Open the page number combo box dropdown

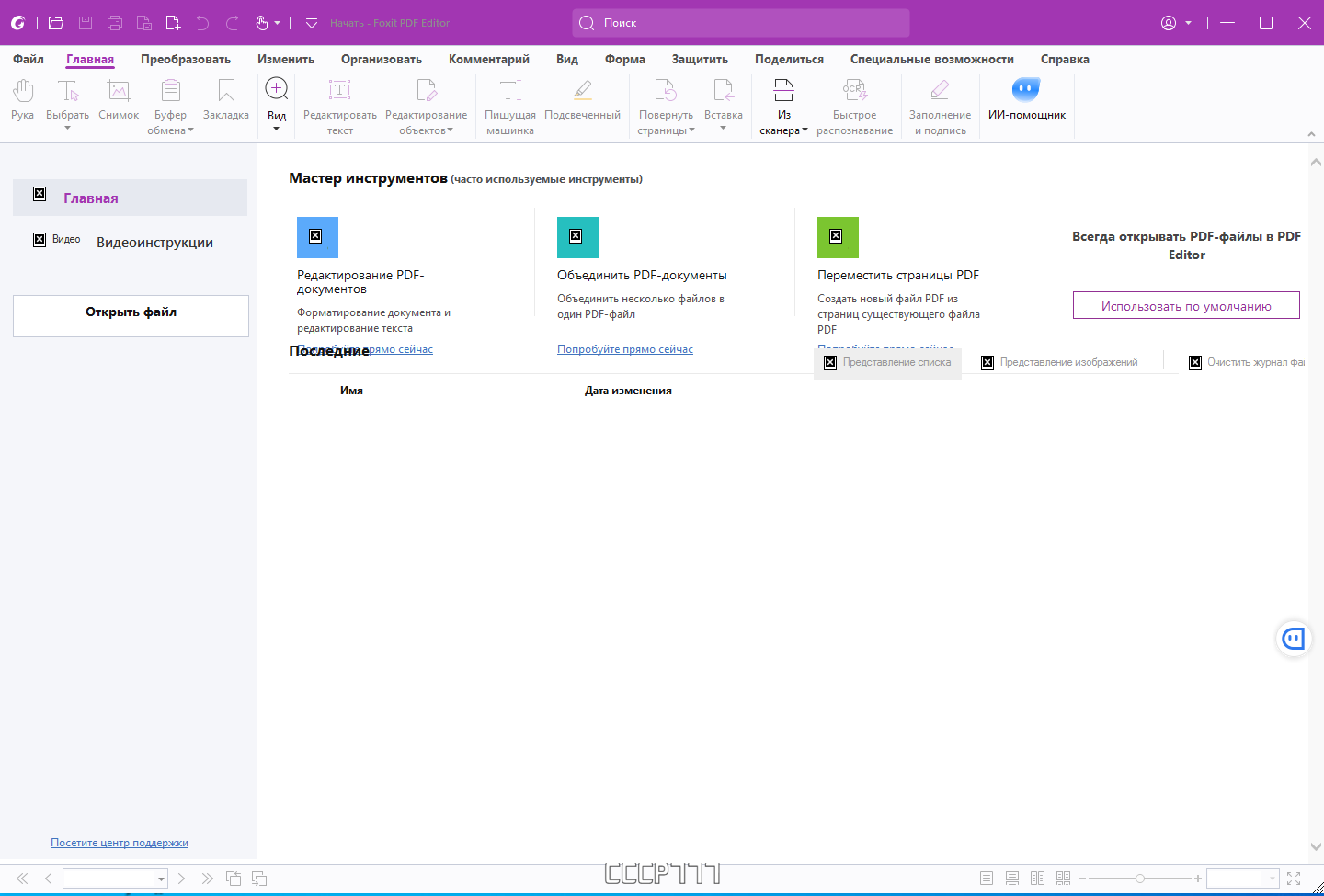(161, 879)
